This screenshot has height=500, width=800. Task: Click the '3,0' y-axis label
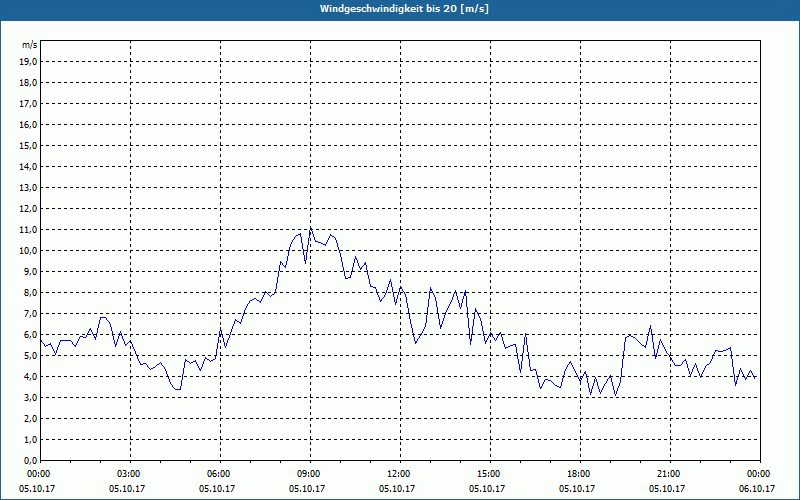[x=31, y=397]
